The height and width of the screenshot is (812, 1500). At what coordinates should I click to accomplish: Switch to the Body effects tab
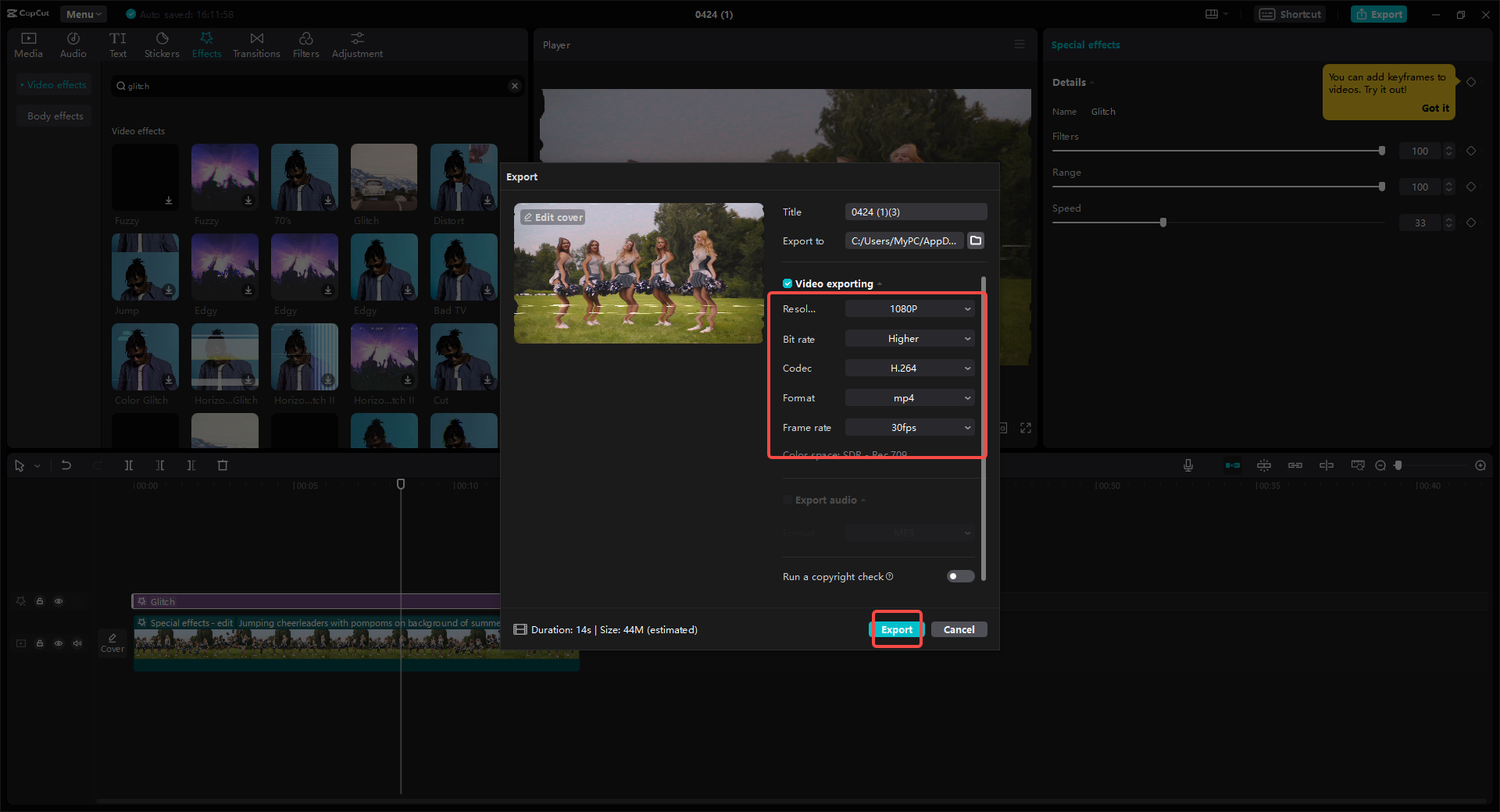[54, 116]
